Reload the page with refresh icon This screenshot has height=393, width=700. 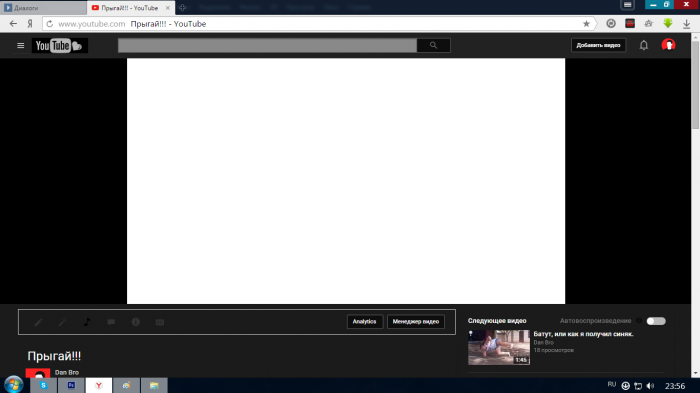tap(50, 24)
